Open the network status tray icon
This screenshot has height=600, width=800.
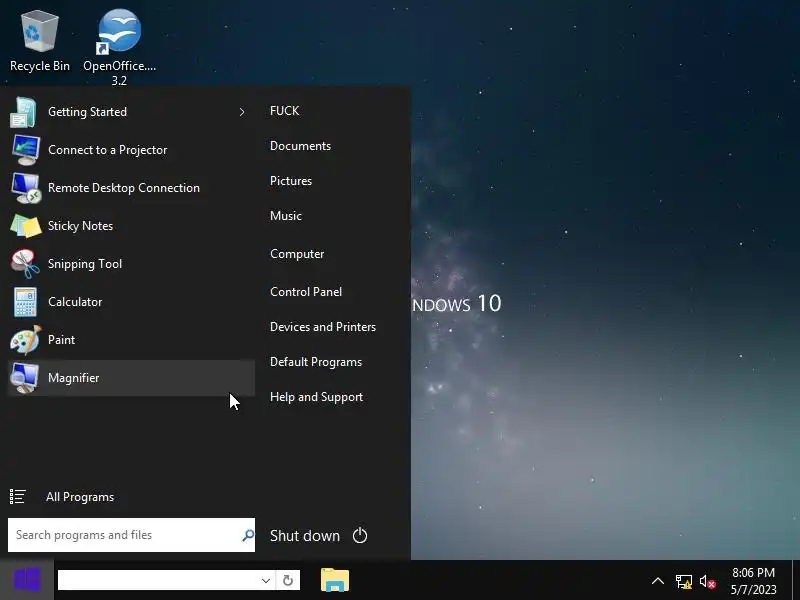(684, 581)
